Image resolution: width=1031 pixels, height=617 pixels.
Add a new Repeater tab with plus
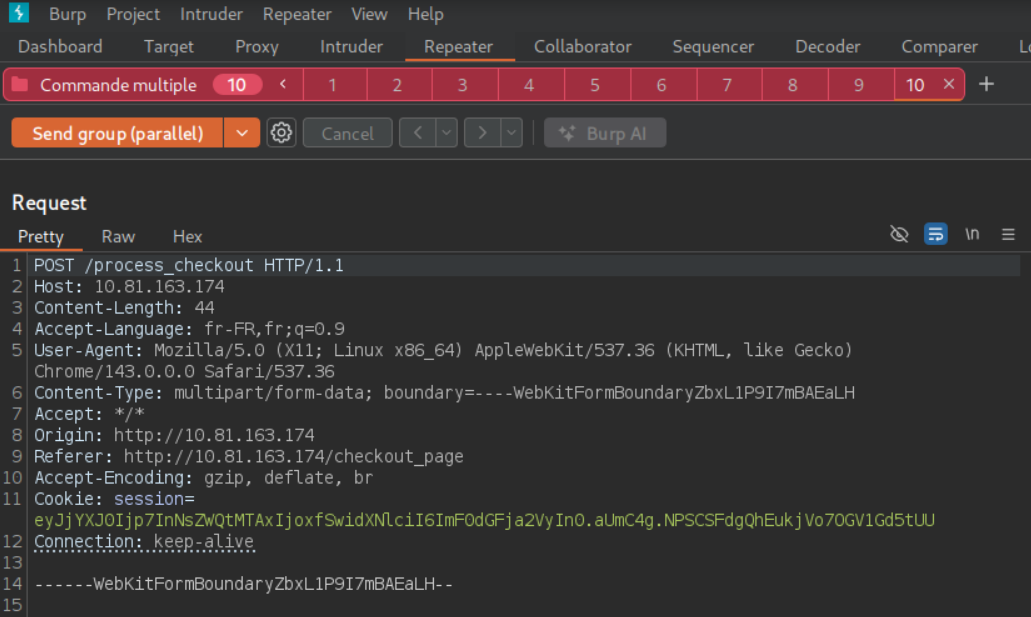point(986,84)
